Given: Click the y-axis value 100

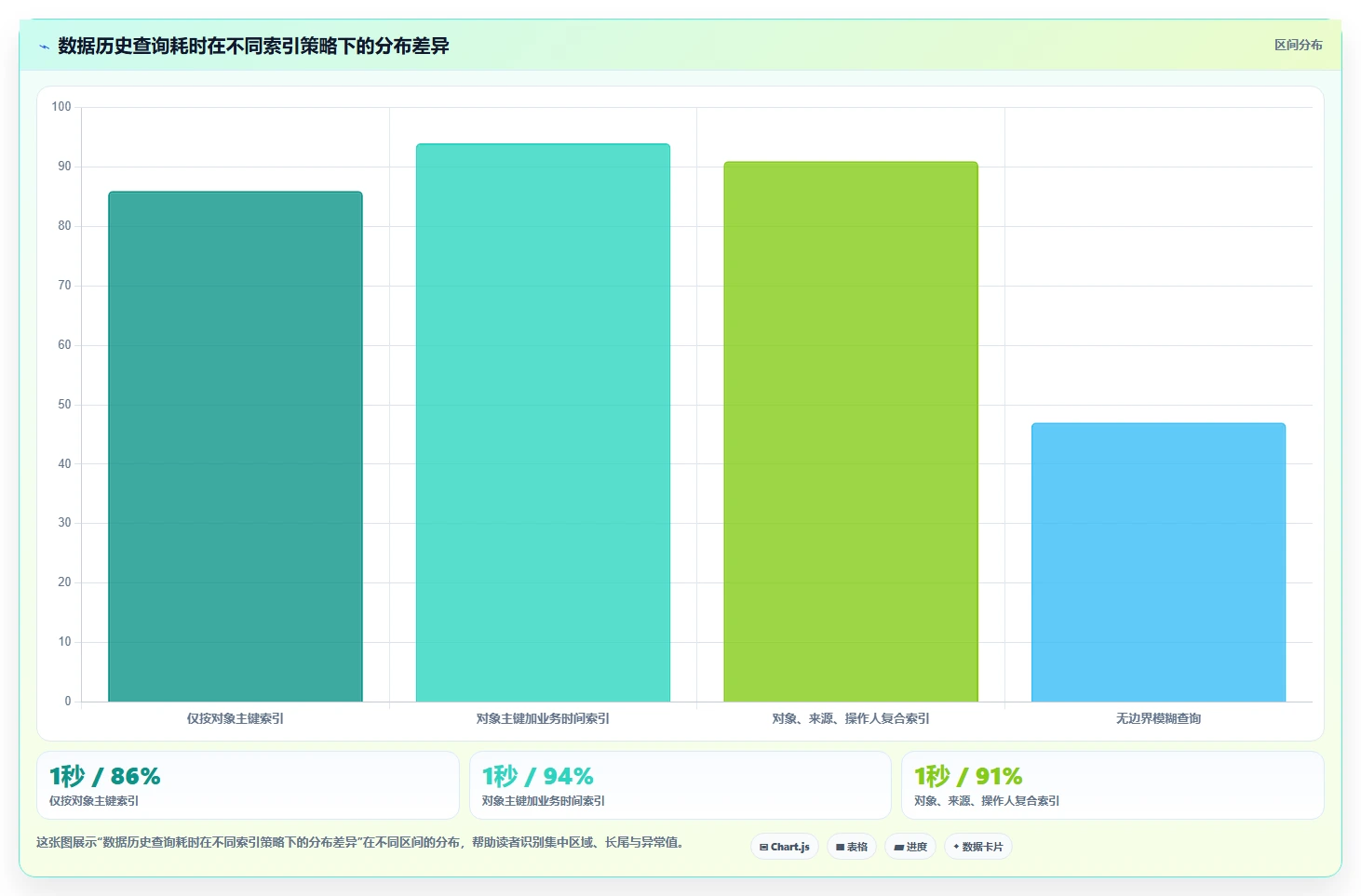Looking at the screenshot, I should click(x=61, y=107).
